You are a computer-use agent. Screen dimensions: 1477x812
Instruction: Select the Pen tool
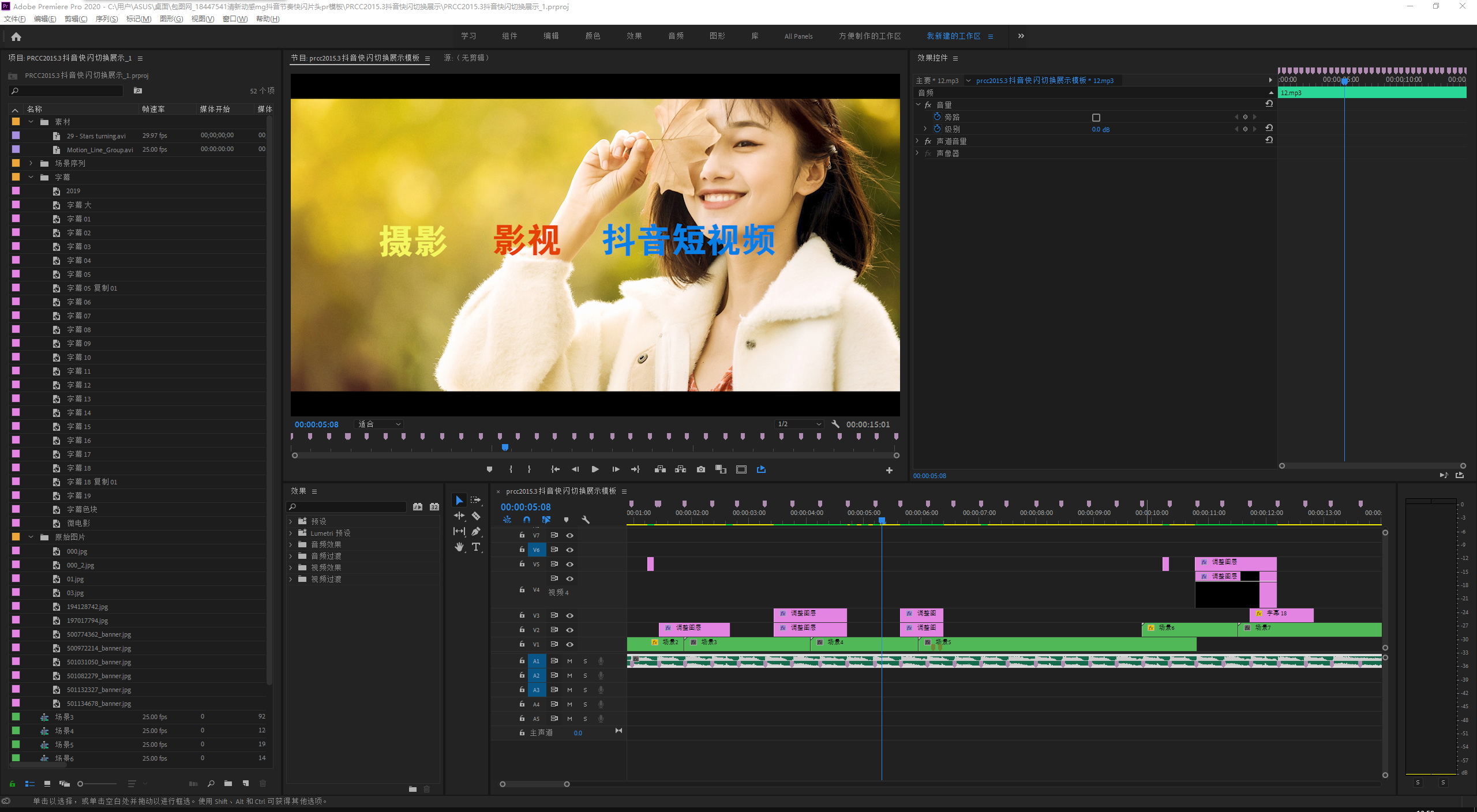pos(476,531)
